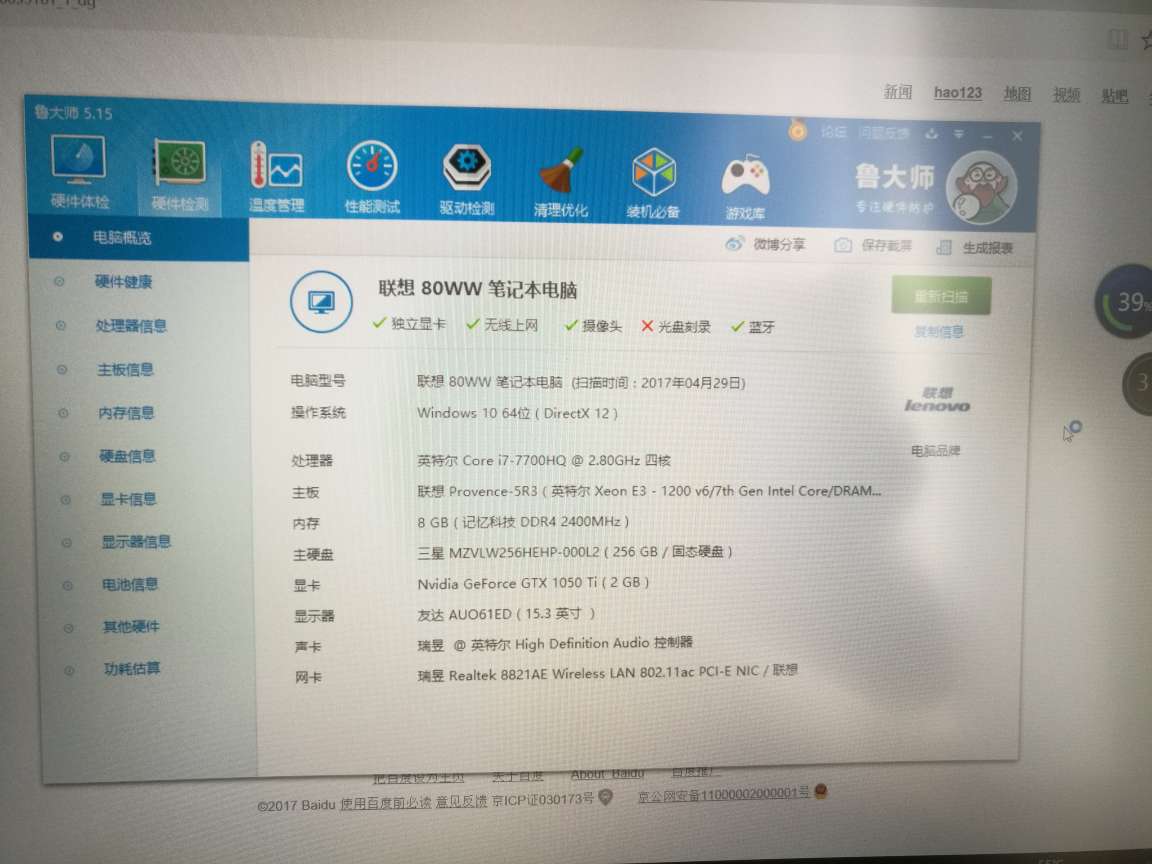Click the 联想 Provence-5R3 motherboard value

(649, 491)
